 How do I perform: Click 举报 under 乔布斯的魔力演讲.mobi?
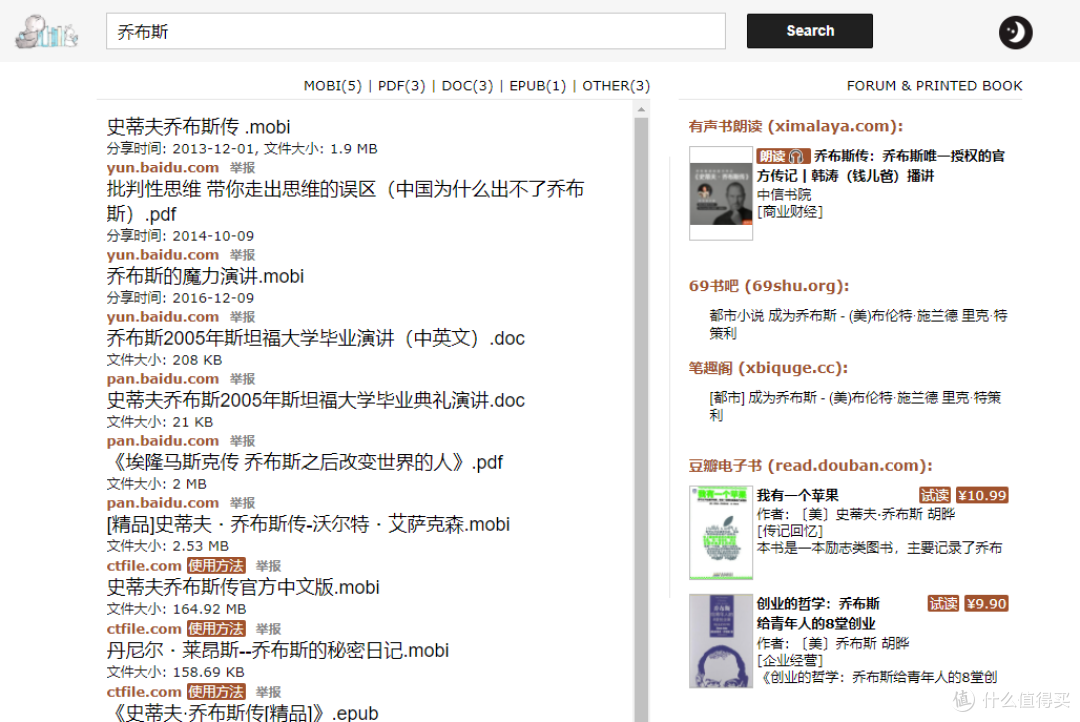[x=242, y=317]
